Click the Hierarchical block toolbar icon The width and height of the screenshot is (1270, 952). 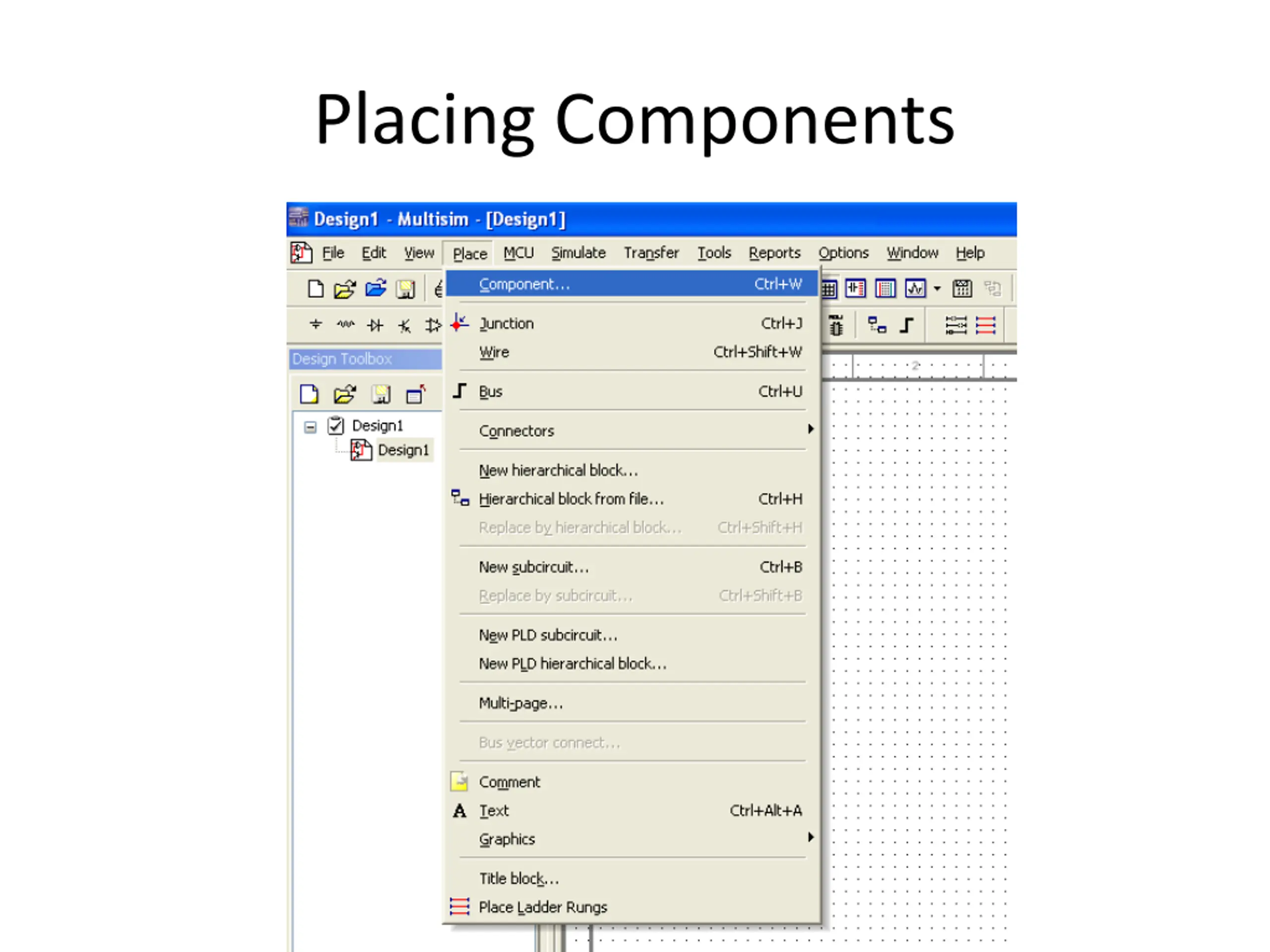coord(877,325)
